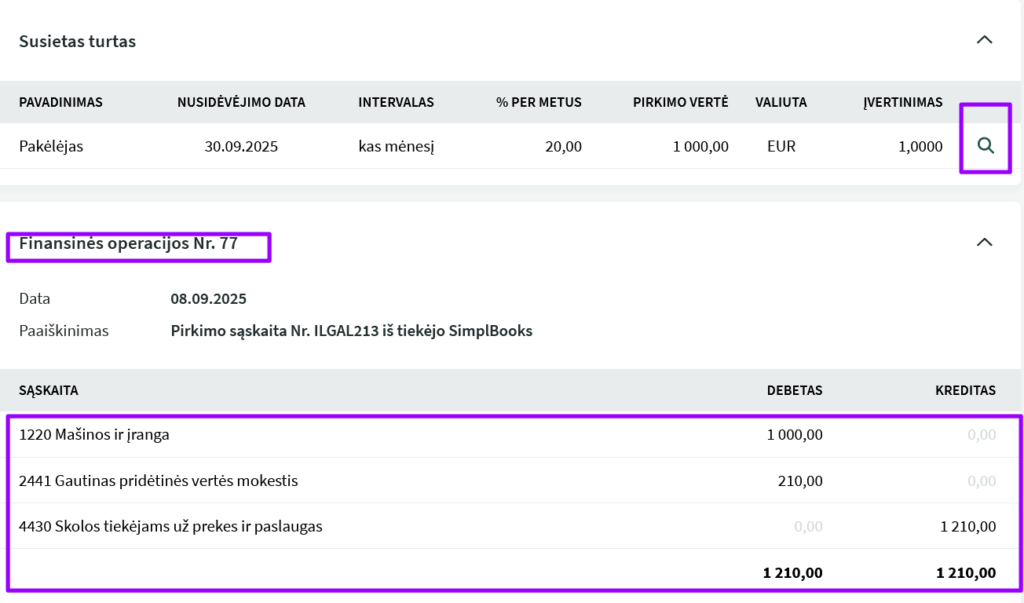Select the 4430 Skolos tiekėjams account row
Viewport: 1024px width, 603px height.
pos(170,526)
